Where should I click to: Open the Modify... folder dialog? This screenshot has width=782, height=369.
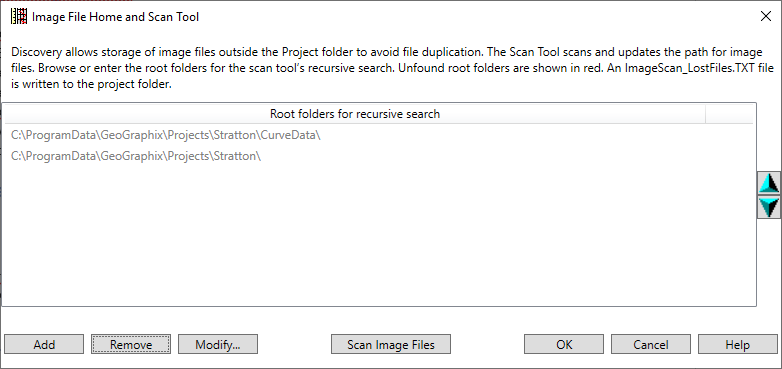point(218,344)
